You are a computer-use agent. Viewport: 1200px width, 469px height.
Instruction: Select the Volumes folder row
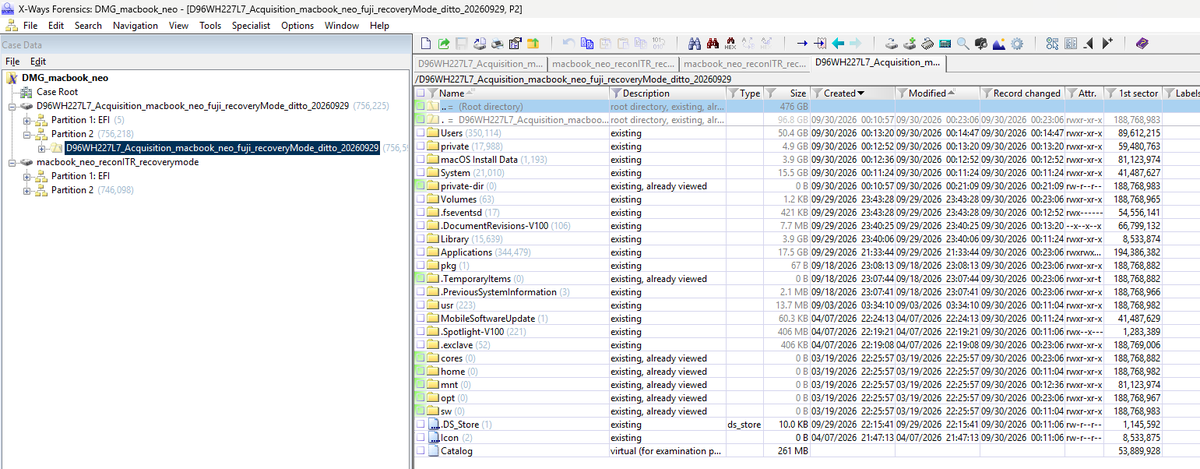(x=805, y=199)
